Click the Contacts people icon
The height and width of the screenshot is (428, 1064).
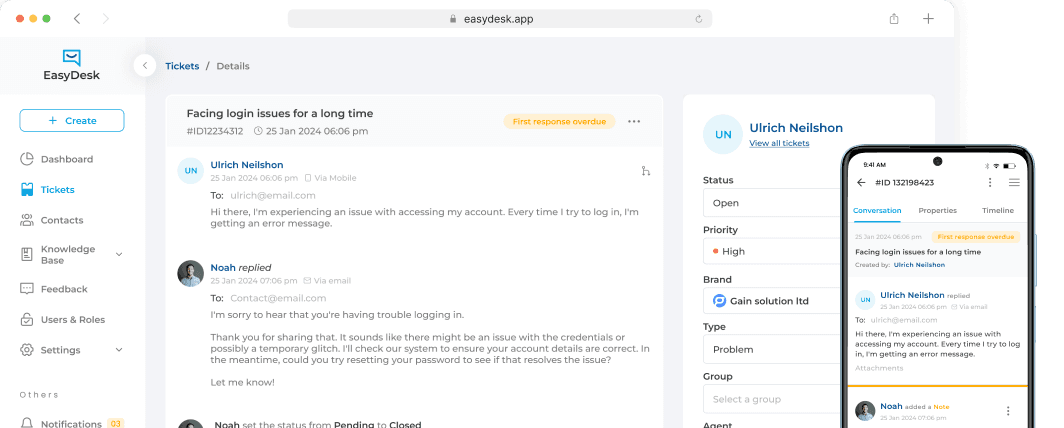tap(26, 220)
